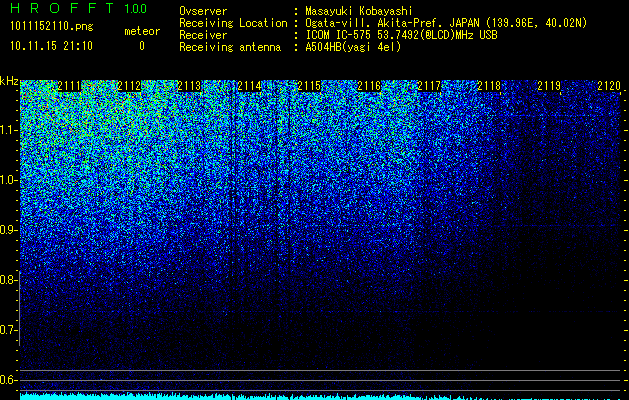Click the 2114 time marker
This screenshot has height=400, width=629.
[249, 86]
